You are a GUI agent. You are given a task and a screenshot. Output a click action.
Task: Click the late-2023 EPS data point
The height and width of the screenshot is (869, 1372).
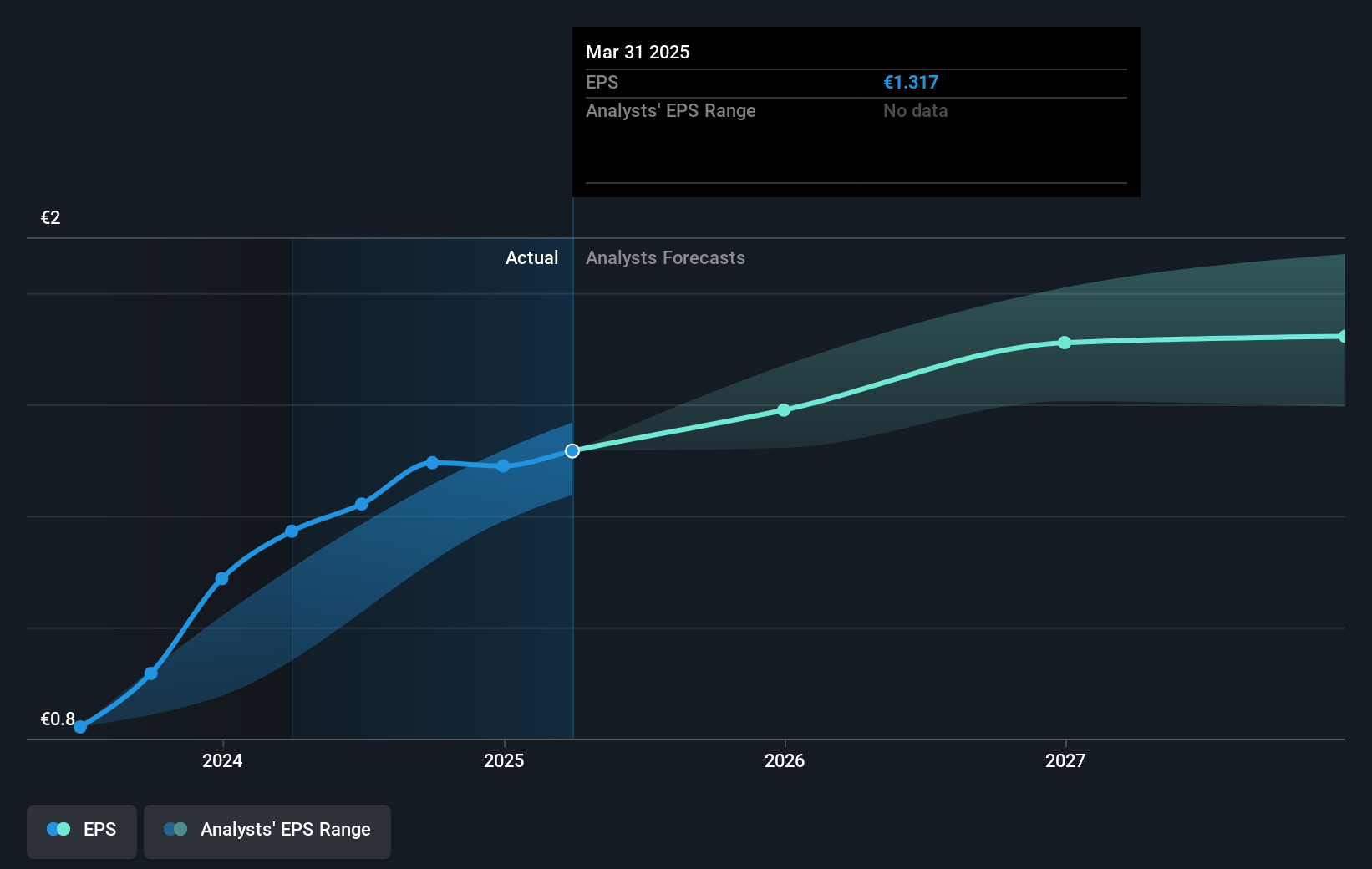pos(151,673)
